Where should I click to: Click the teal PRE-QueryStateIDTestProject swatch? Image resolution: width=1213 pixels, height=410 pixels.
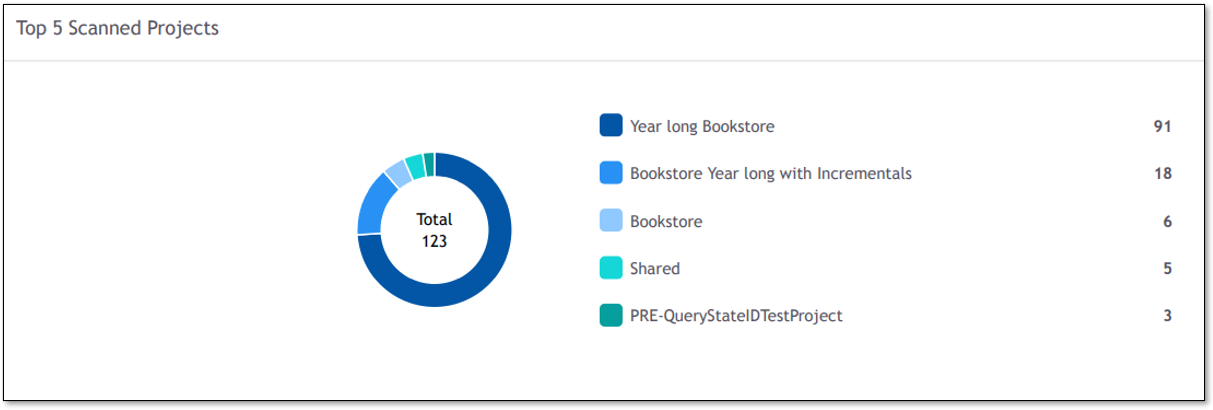tap(611, 315)
